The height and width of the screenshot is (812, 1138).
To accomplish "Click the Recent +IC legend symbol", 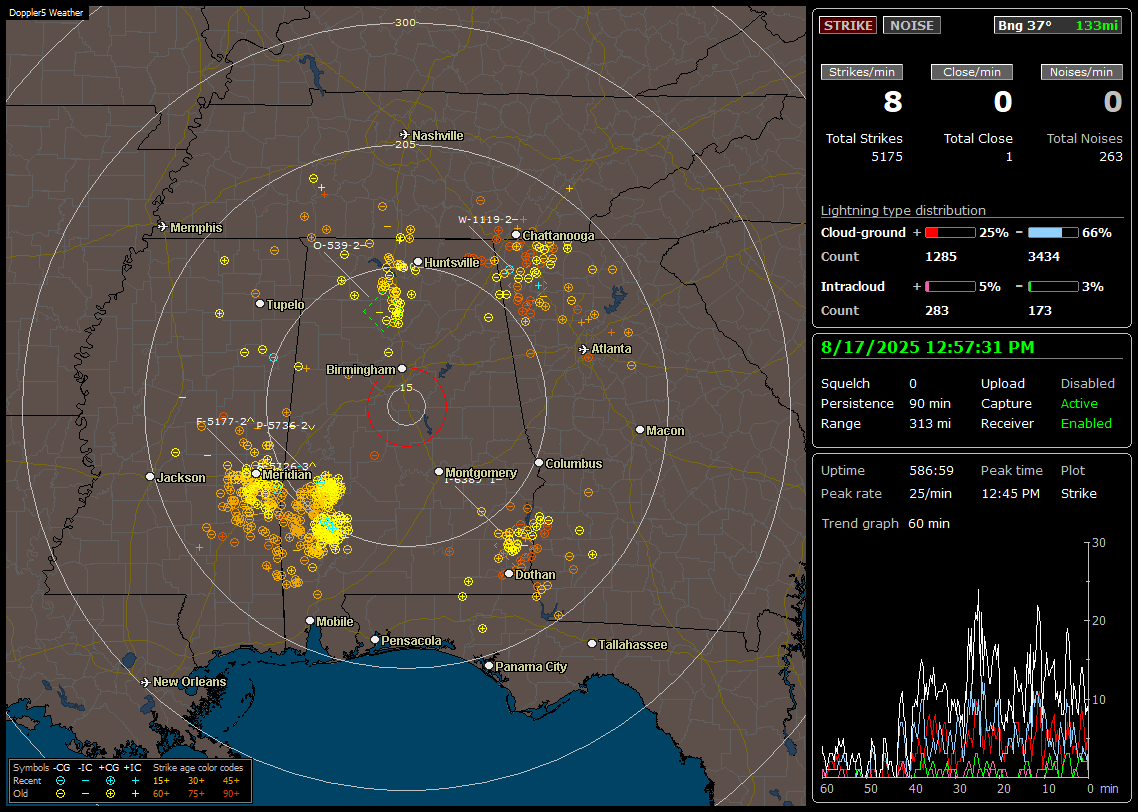I will coord(135,781).
